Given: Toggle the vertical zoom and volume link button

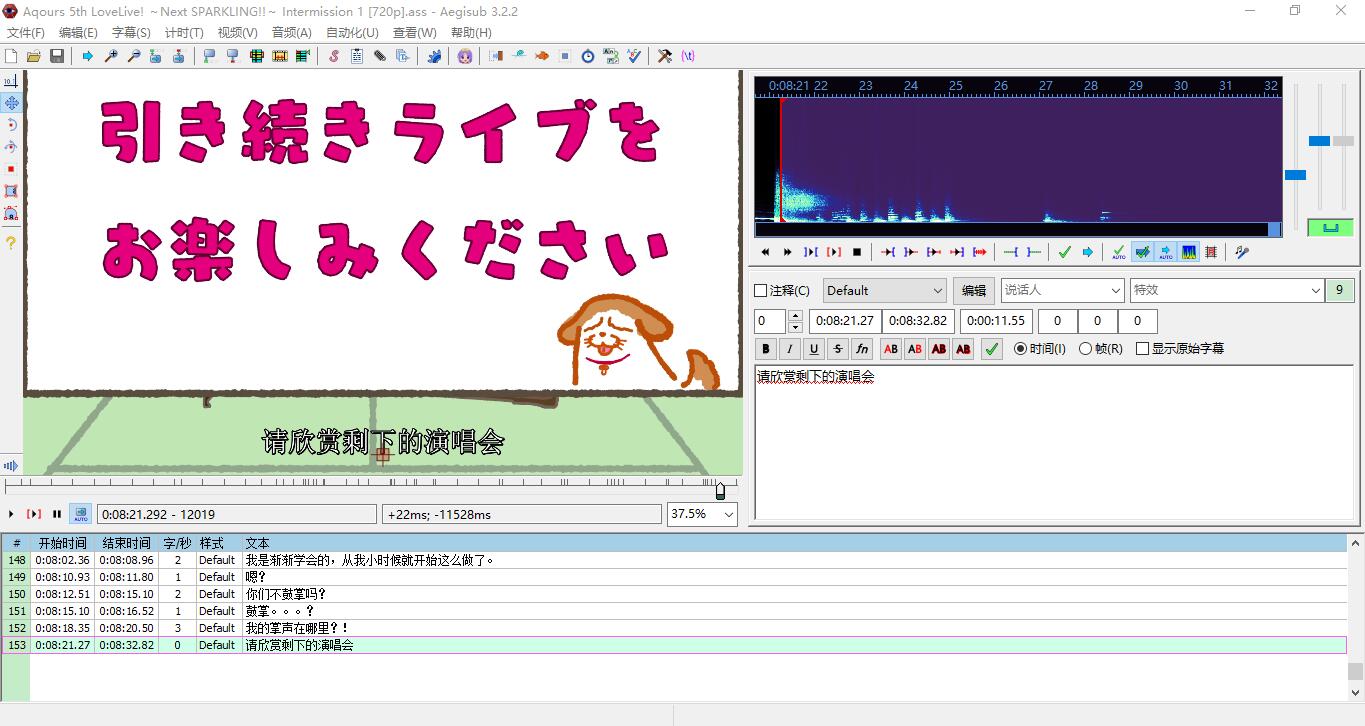Looking at the screenshot, I should click(1330, 227).
